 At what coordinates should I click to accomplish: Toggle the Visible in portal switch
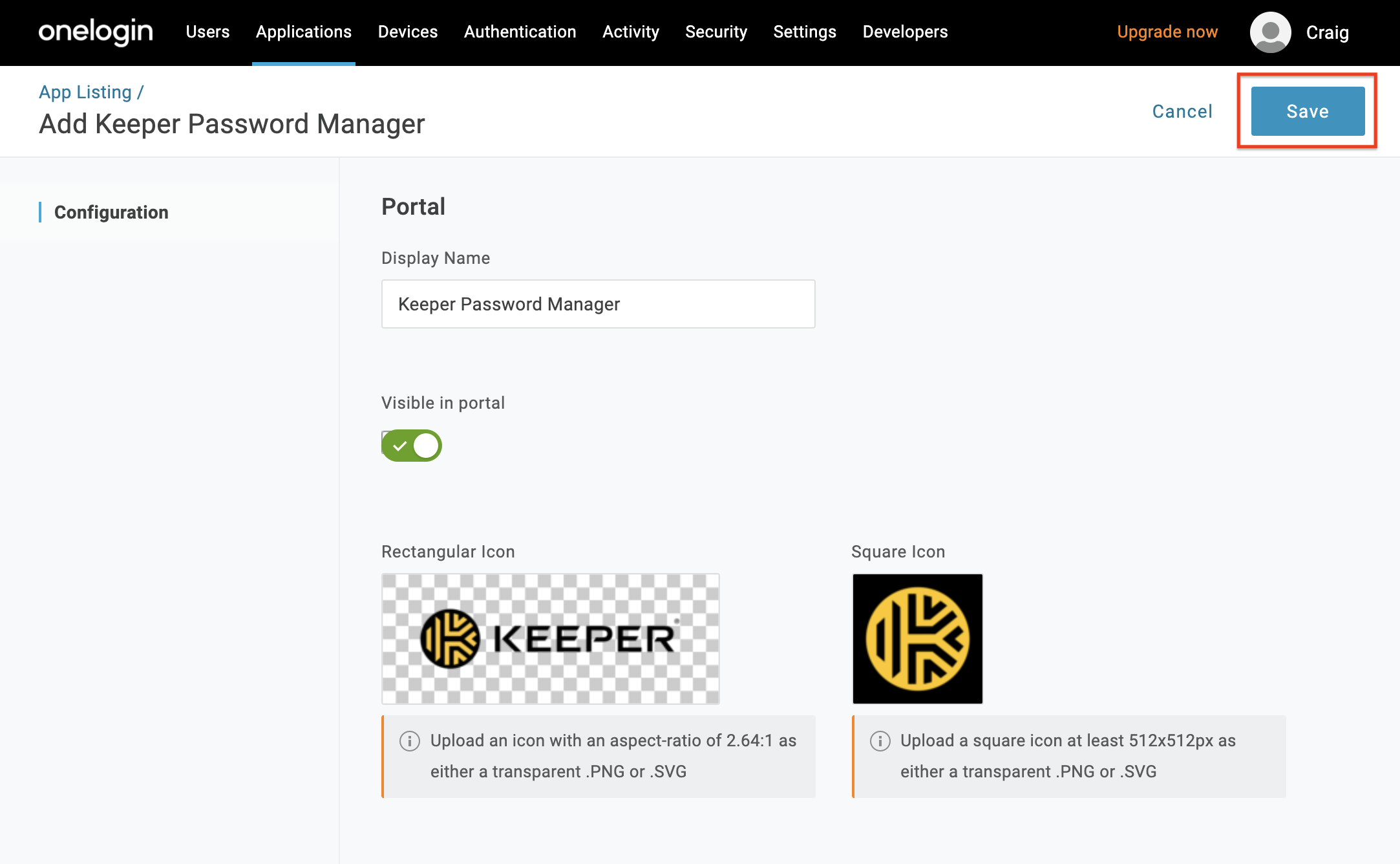(x=412, y=446)
